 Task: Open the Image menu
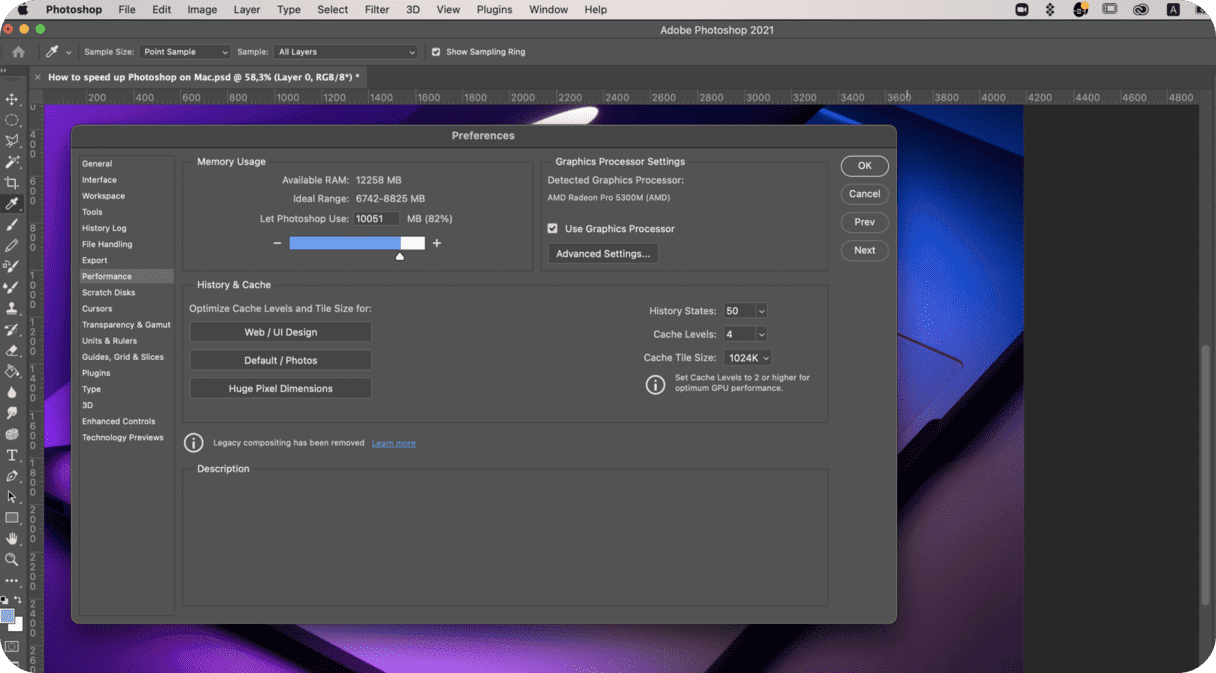tap(202, 10)
